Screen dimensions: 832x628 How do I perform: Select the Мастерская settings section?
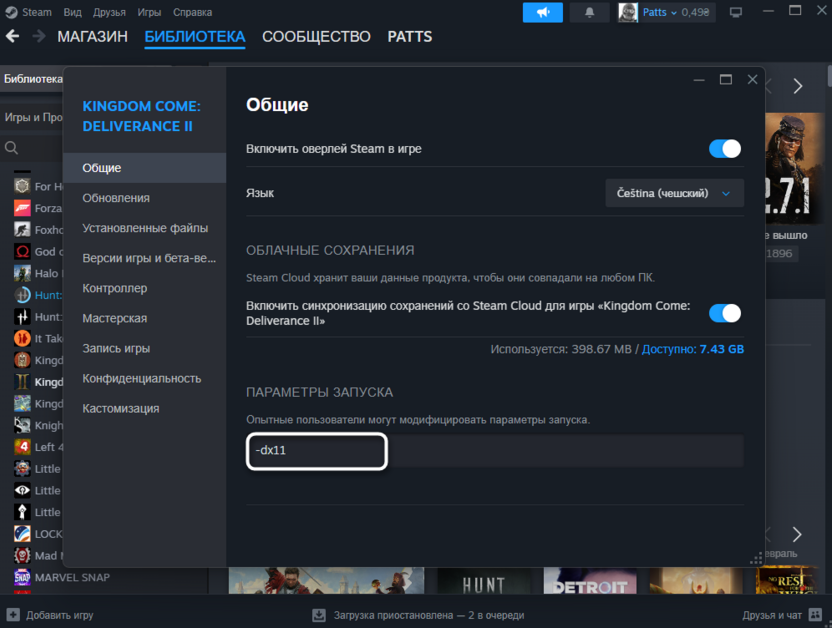point(144,318)
